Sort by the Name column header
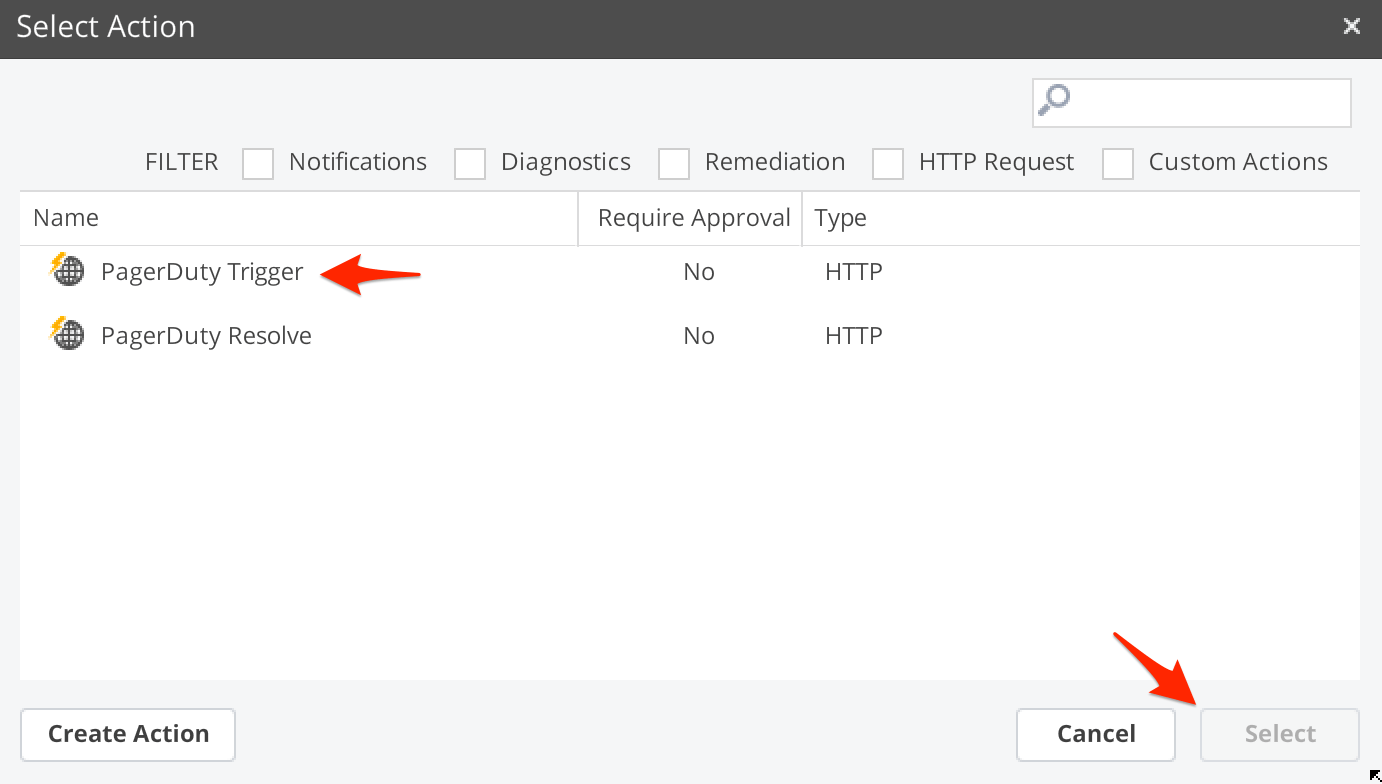This screenshot has width=1382, height=784. pyautogui.click(x=66, y=218)
